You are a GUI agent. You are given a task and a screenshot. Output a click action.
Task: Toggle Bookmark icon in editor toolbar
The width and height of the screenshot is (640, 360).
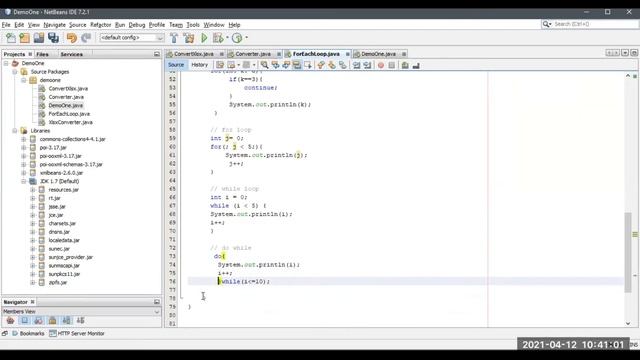[343, 65]
